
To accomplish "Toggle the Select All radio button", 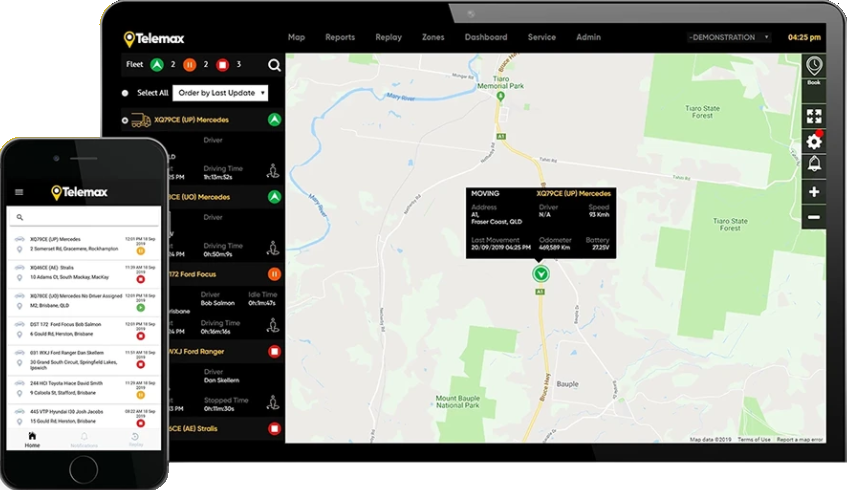I will coord(125,93).
